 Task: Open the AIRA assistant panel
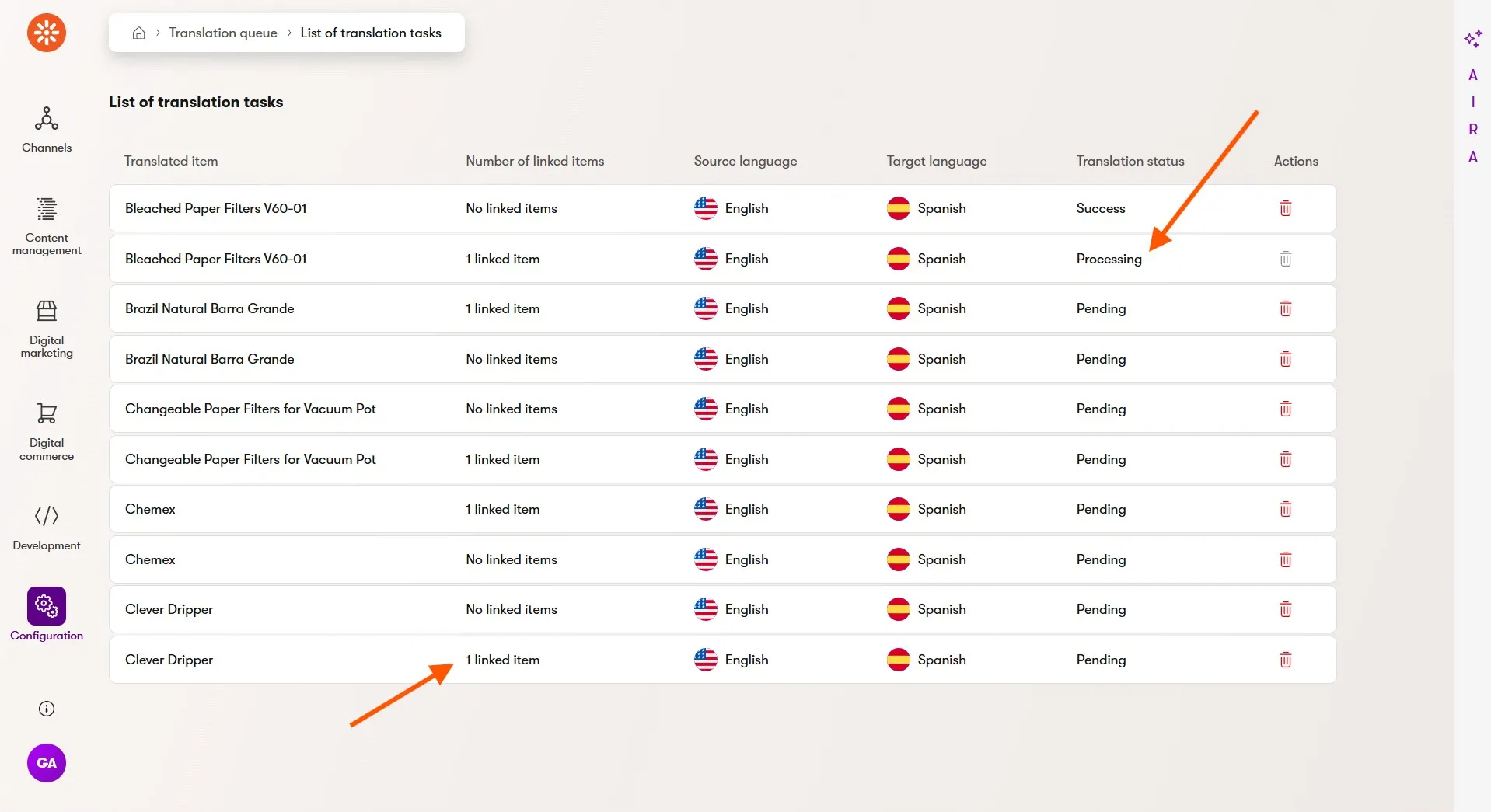tap(1472, 39)
